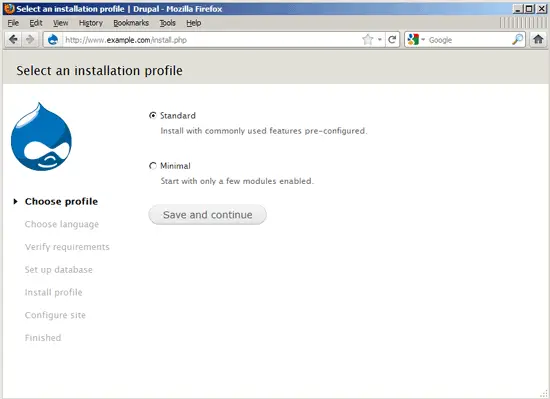
Task: Click the browser Forward arrow button
Action: [30, 40]
